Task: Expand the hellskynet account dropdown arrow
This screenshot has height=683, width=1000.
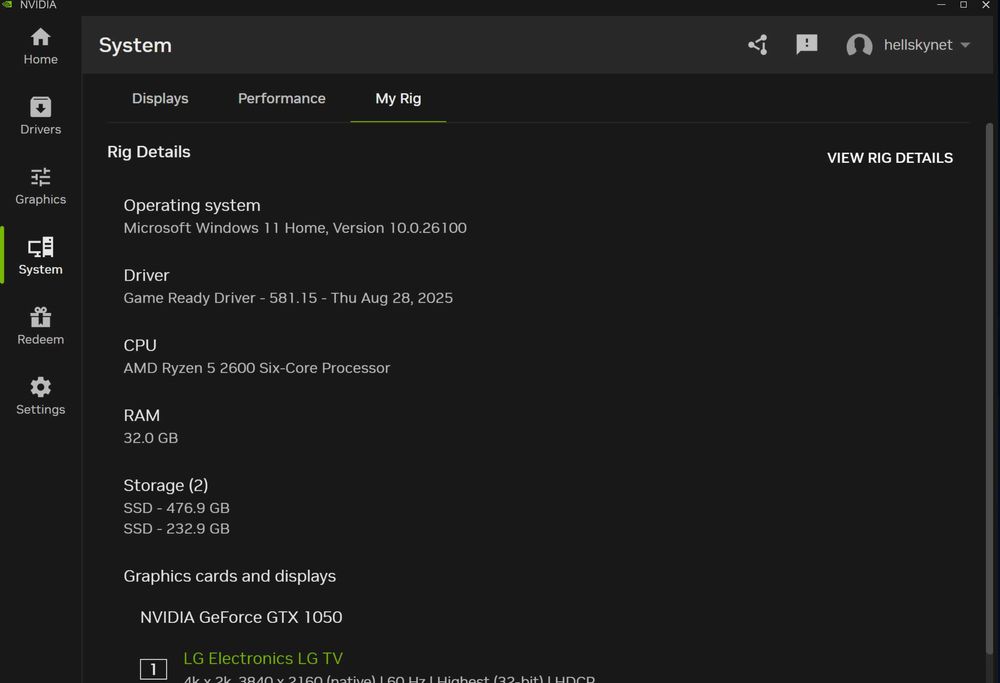Action: tap(965, 45)
